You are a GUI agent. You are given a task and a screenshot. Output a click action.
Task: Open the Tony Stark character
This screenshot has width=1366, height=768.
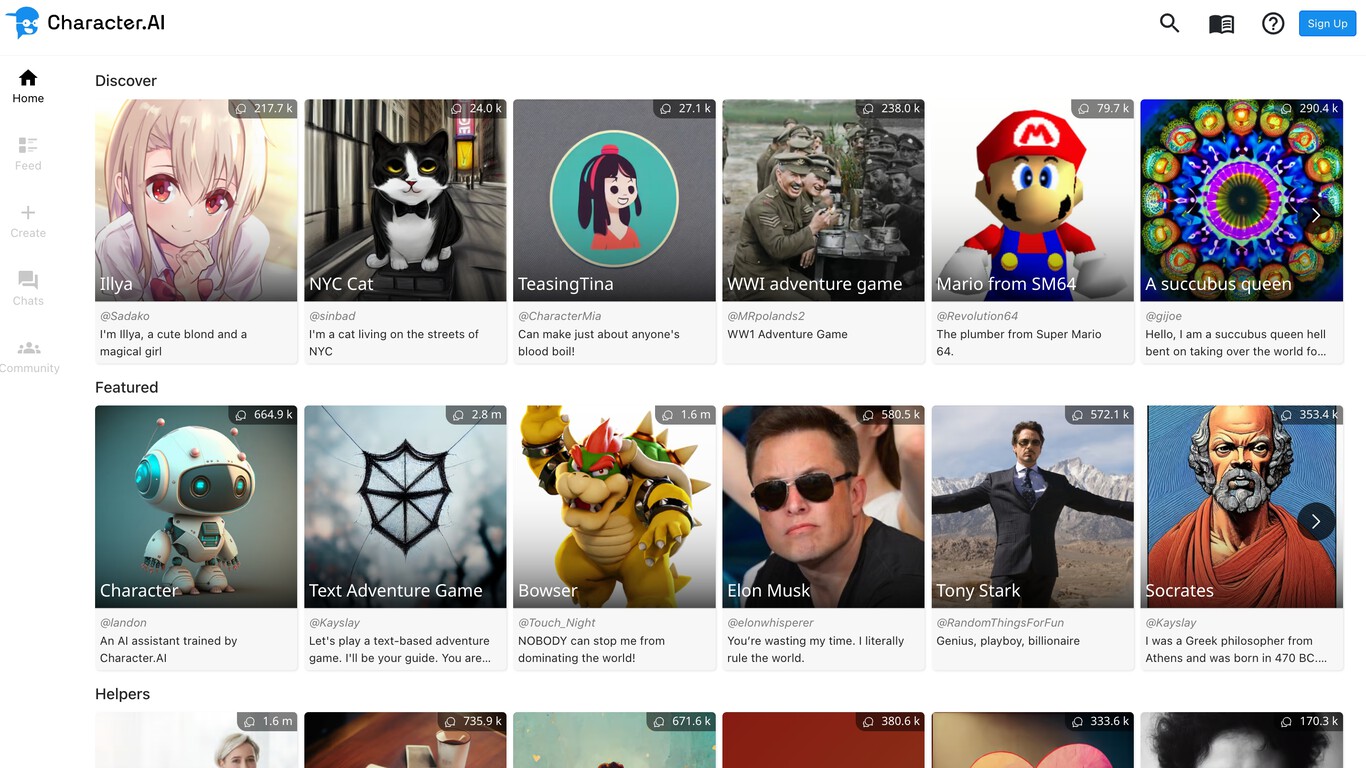pos(1032,507)
